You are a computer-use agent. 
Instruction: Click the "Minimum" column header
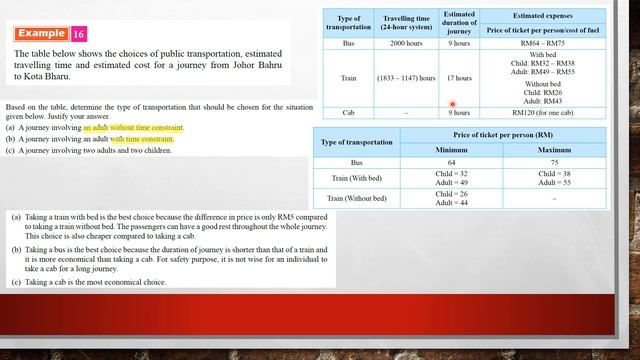pyautogui.click(x=451, y=150)
